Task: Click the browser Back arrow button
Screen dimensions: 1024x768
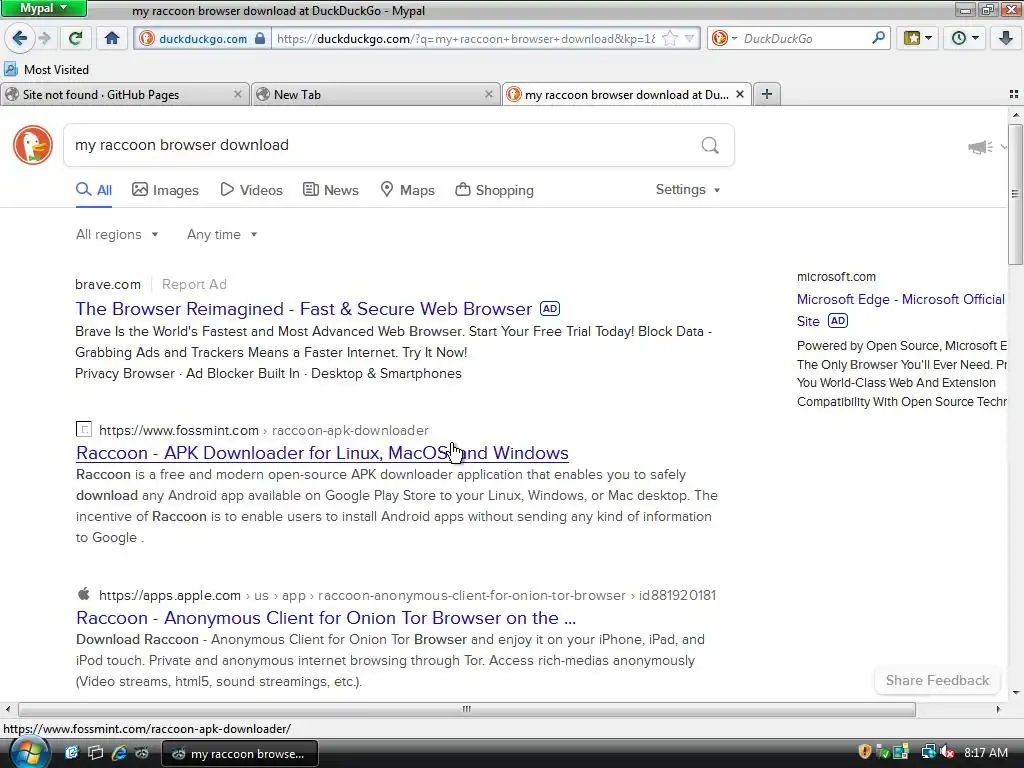Action: (20, 38)
